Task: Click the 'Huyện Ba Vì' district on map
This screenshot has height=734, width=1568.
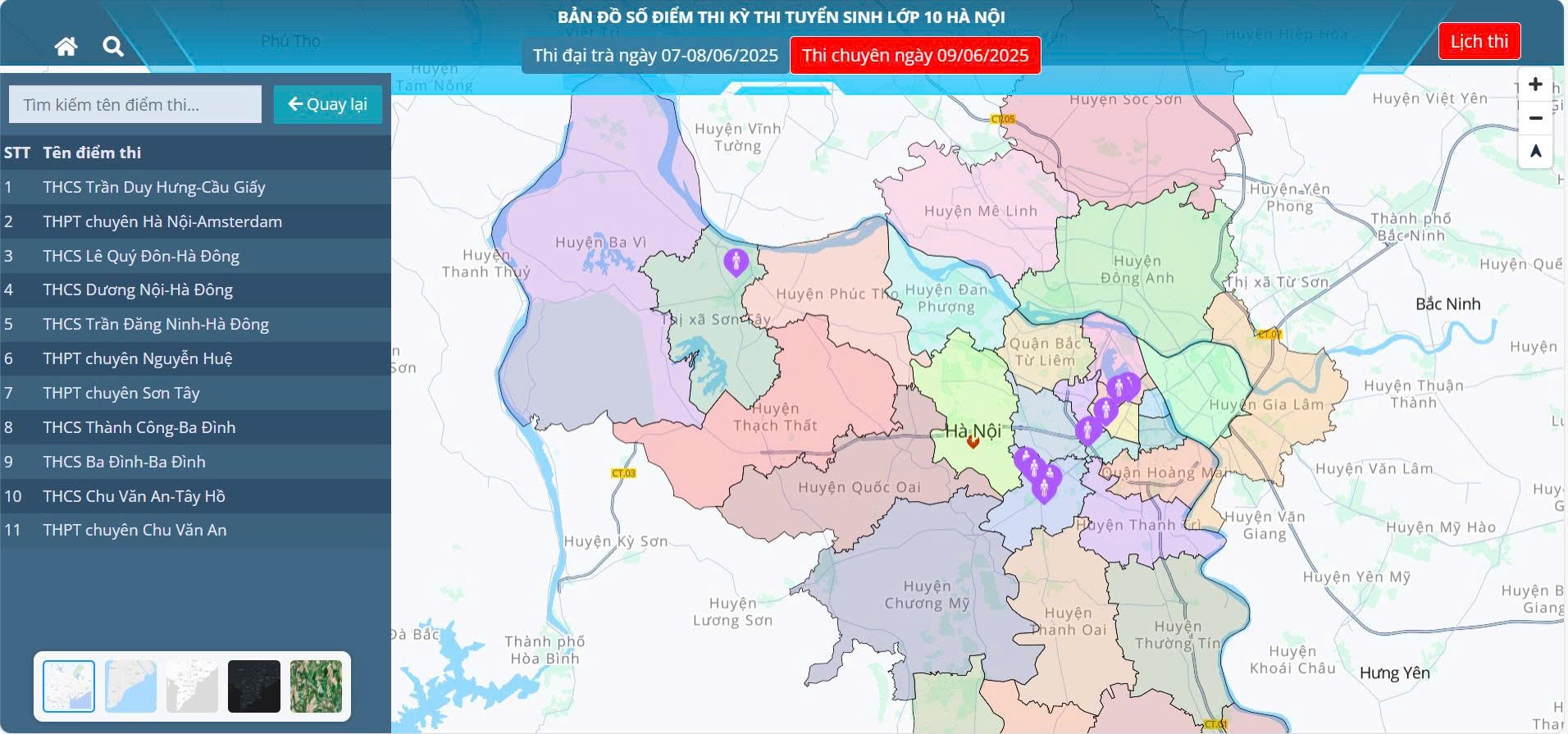Action: [600, 243]
